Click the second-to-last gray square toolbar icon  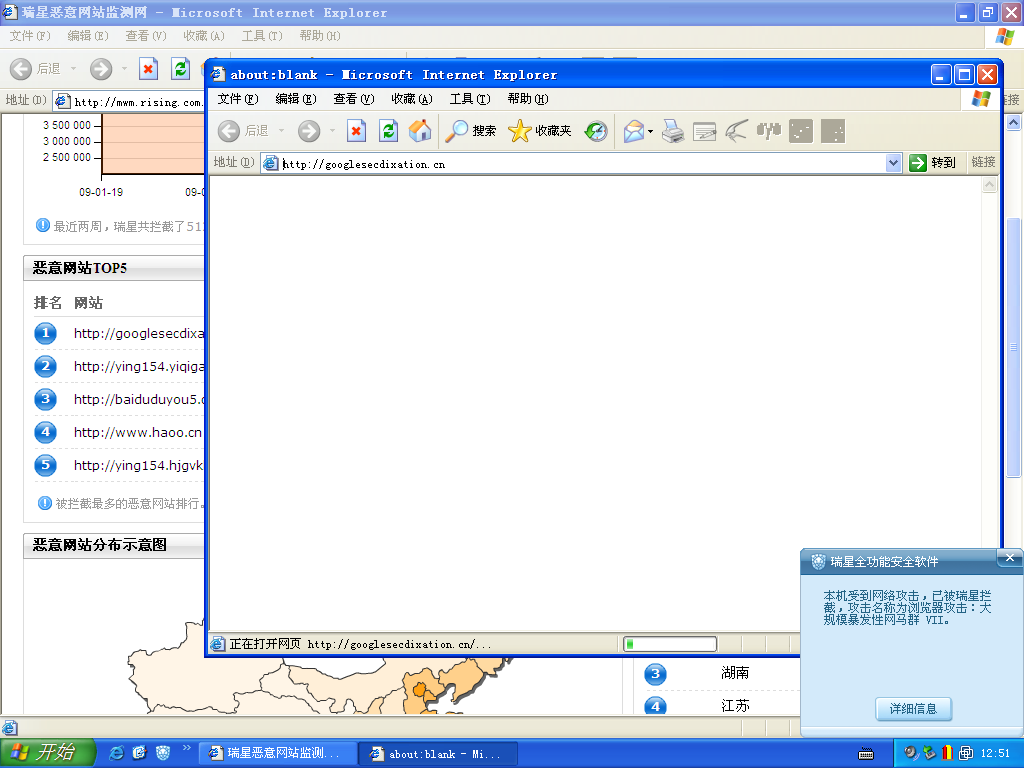click(x=801, y=131)
